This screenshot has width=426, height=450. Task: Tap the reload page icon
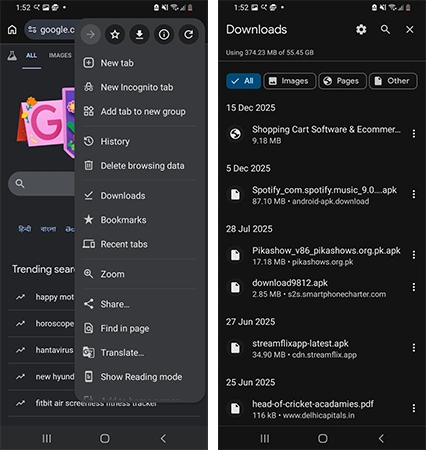click(x=189, y=34)
